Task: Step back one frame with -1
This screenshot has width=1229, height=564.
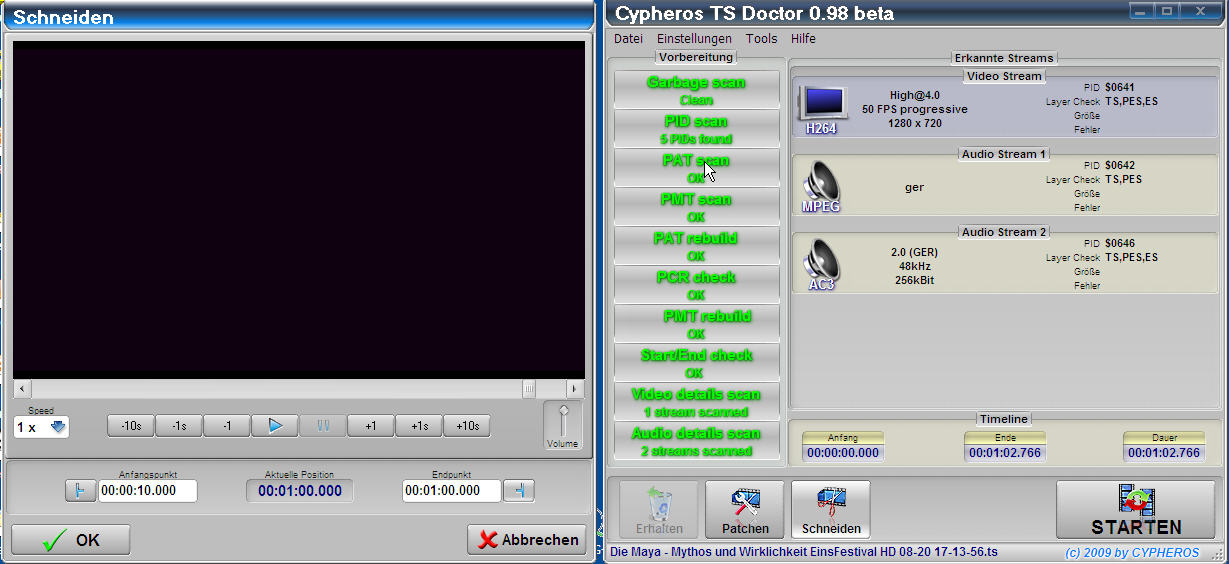Action: click(x=227, y=426)
